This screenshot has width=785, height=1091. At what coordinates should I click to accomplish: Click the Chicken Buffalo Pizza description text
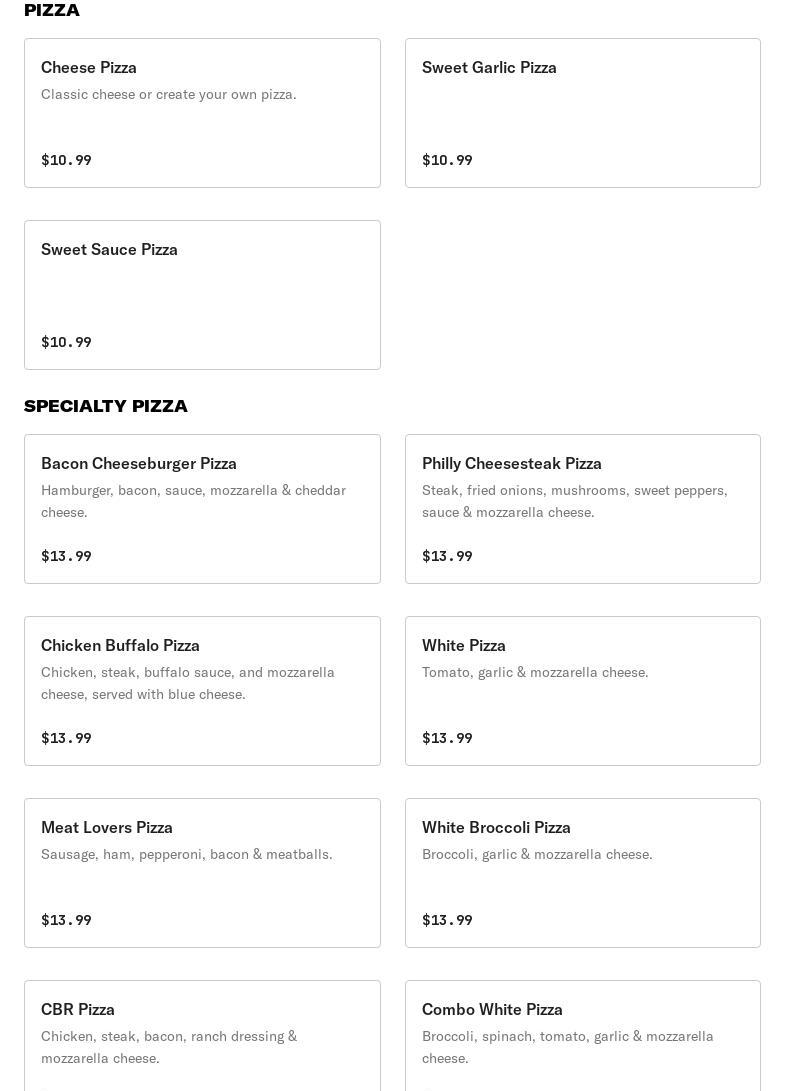(188, 683)
